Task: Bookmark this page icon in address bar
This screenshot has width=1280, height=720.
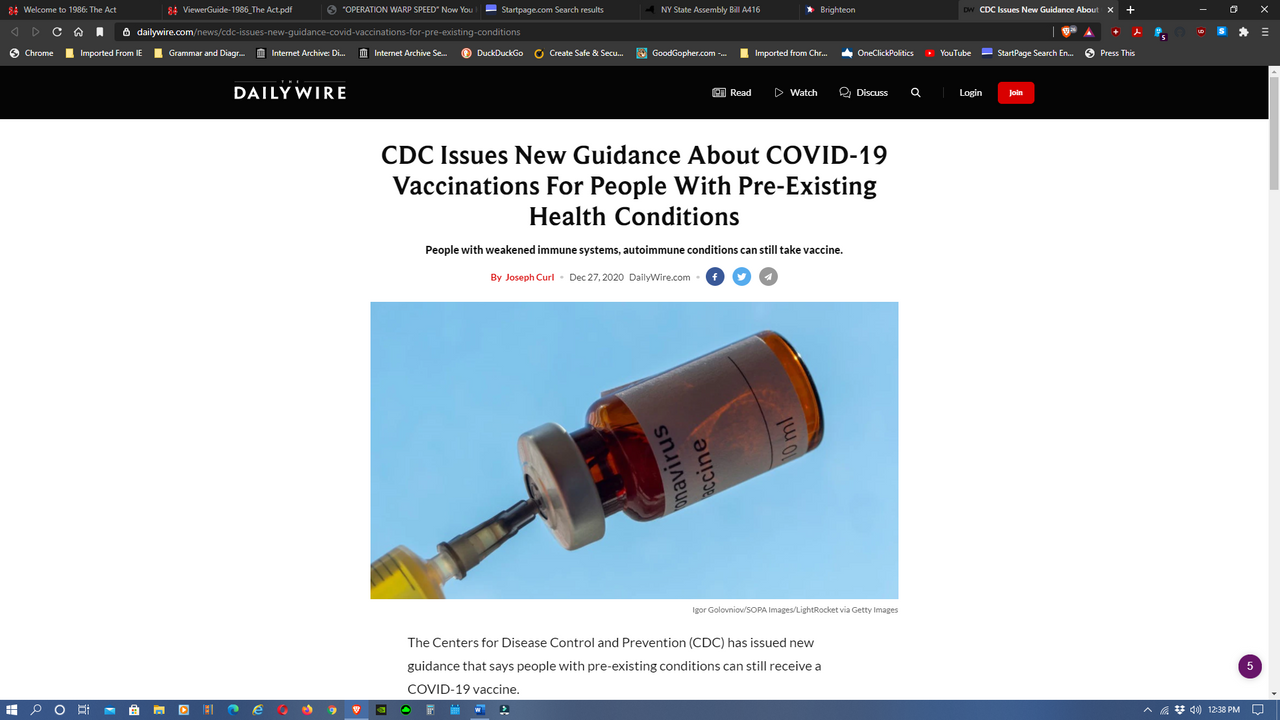Action: click(100, 32)
